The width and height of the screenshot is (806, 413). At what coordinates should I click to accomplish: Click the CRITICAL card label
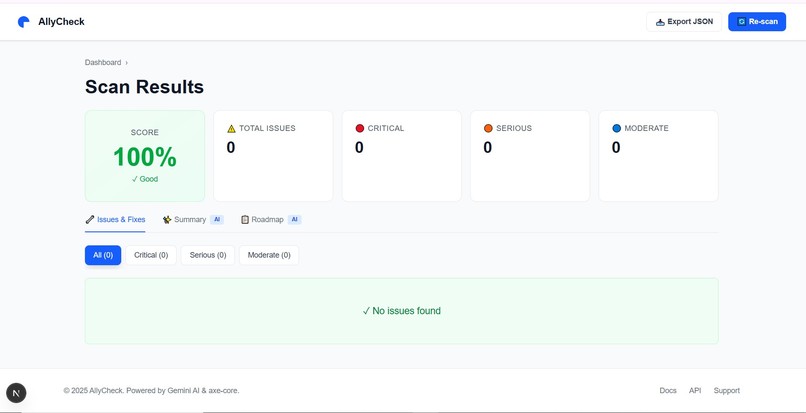pyautogui.click(x=386, y=128)
